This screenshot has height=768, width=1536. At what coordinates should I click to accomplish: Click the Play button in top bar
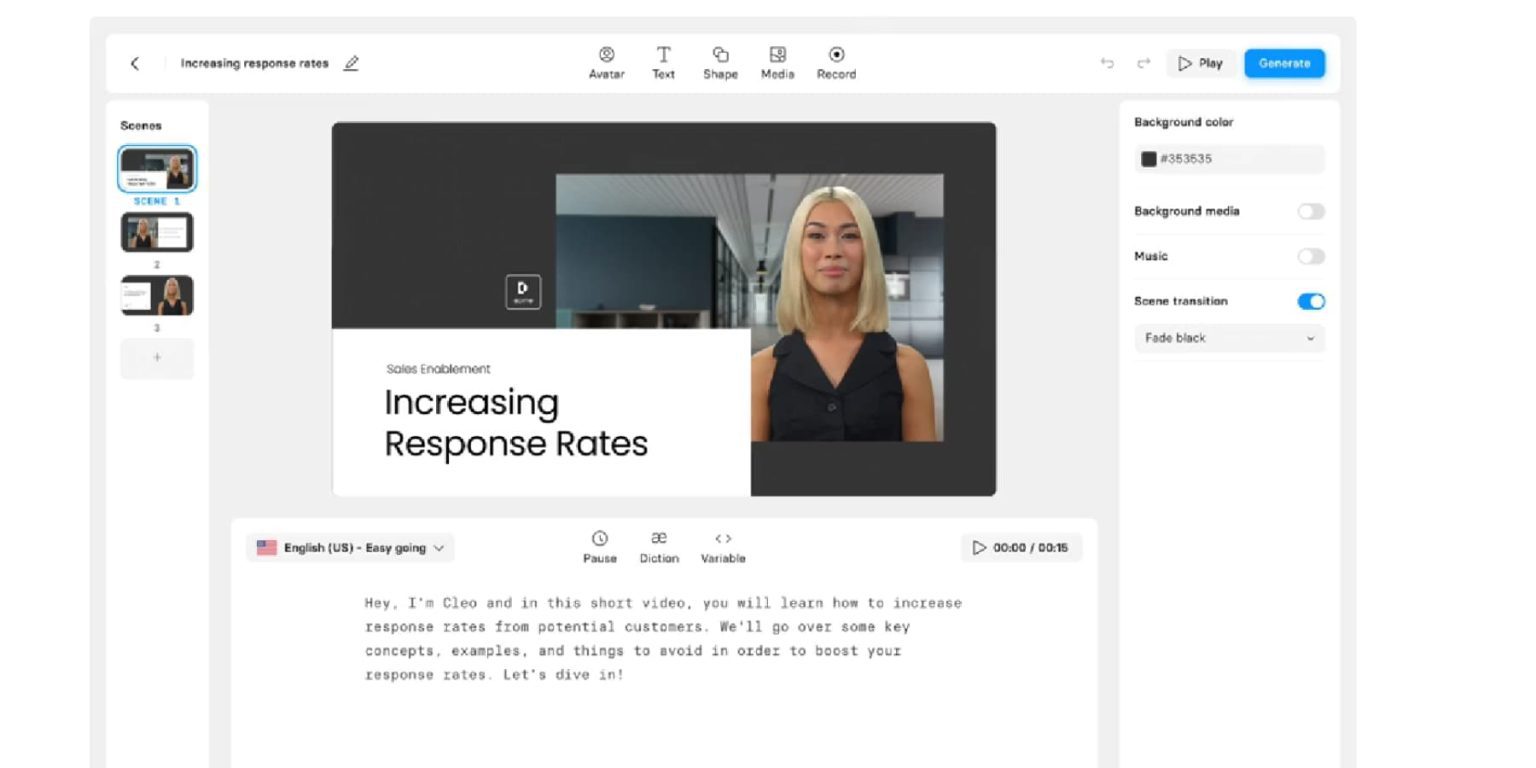[x=1200, y=63]
